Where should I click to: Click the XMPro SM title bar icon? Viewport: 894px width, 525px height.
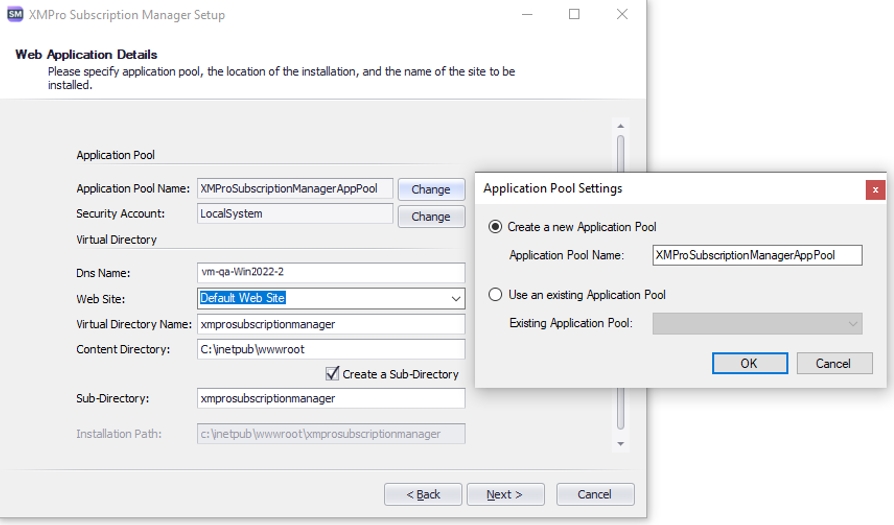[15, 14]
